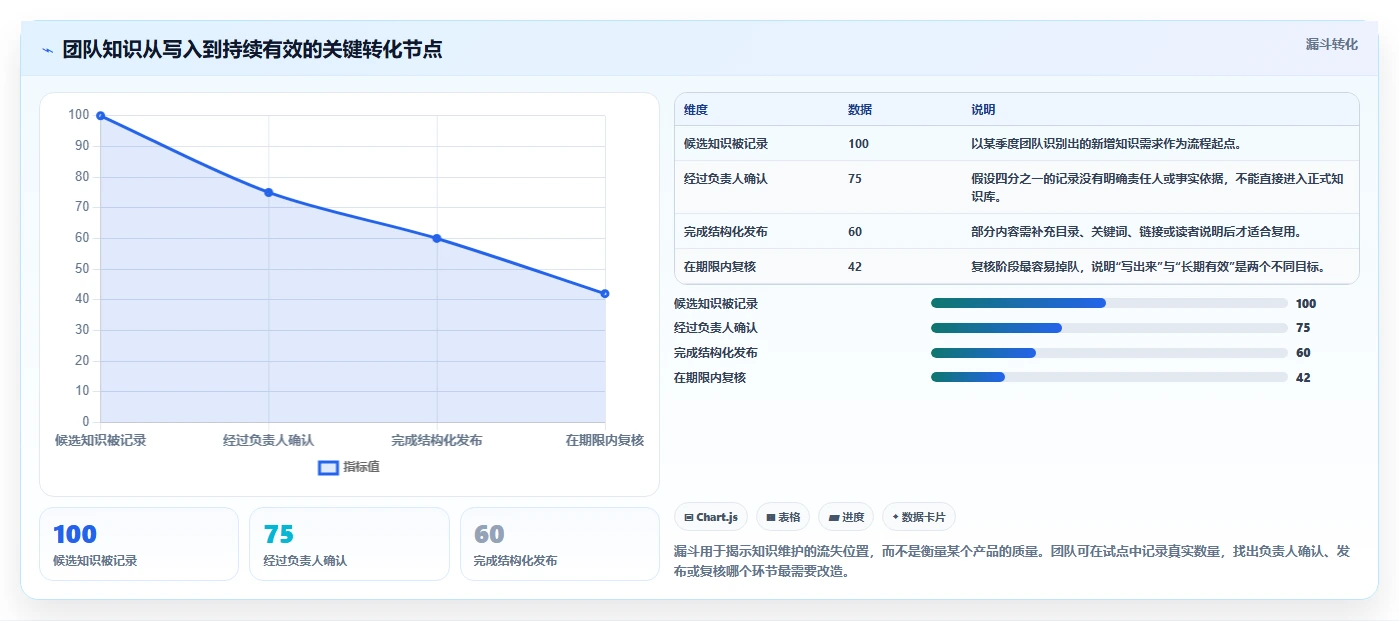Viewport: 1399px width, 621px height.
Task: Click the 表格 chip
Action: (783, 517)
